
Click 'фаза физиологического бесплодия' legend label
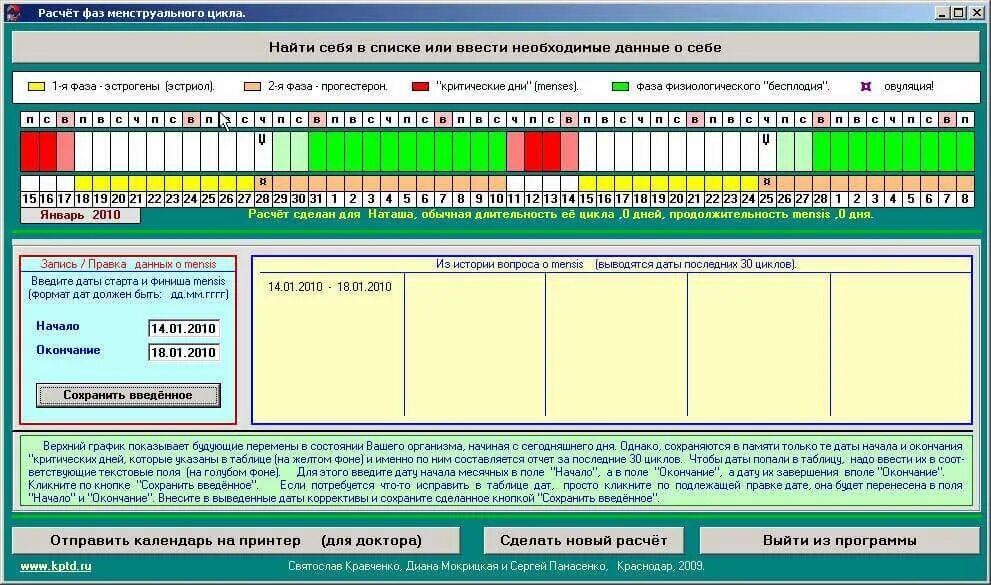point(733,87)
